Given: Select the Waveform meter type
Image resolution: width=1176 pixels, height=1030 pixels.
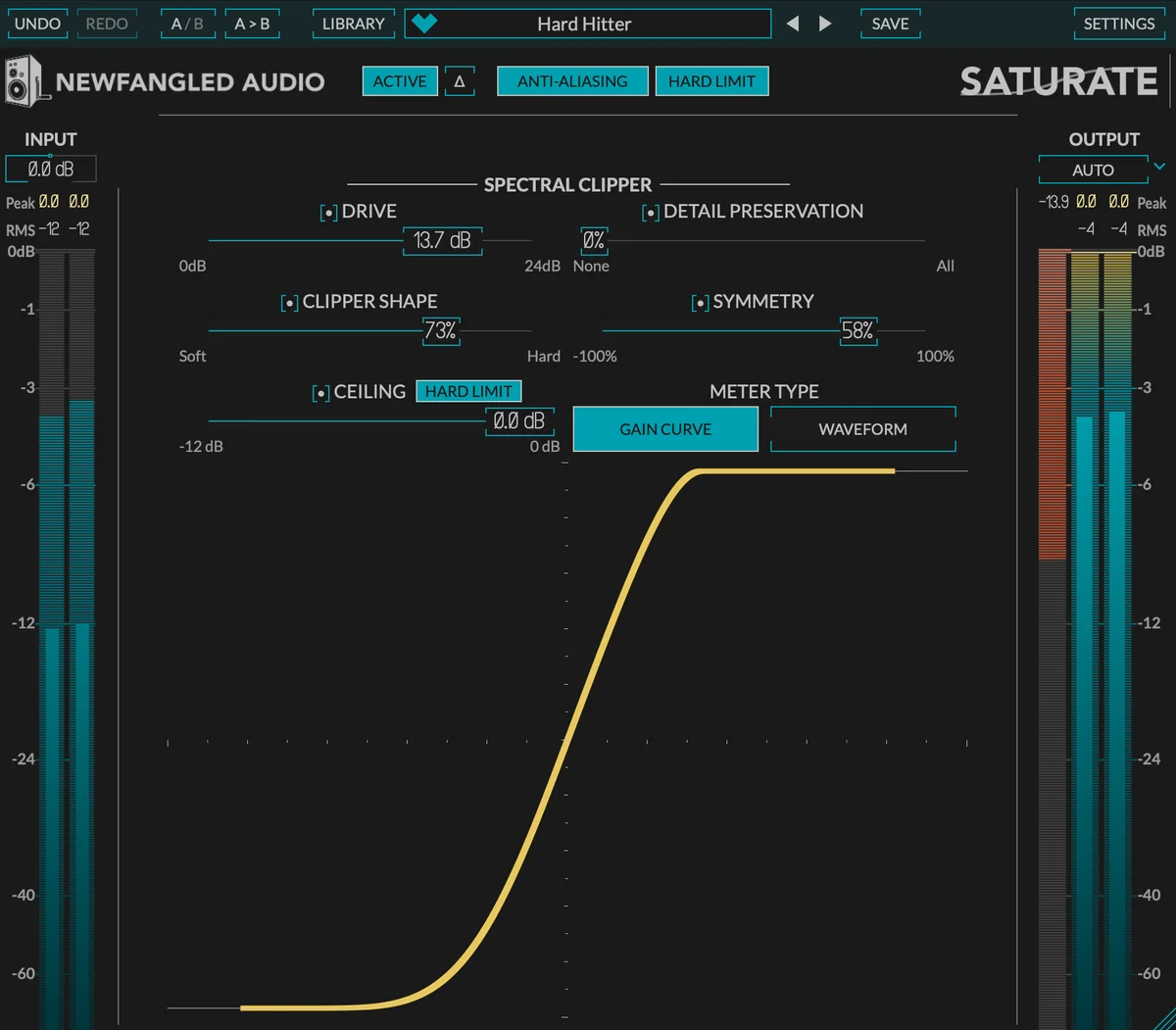Looking at the screenshot, I should coord(863,429).
